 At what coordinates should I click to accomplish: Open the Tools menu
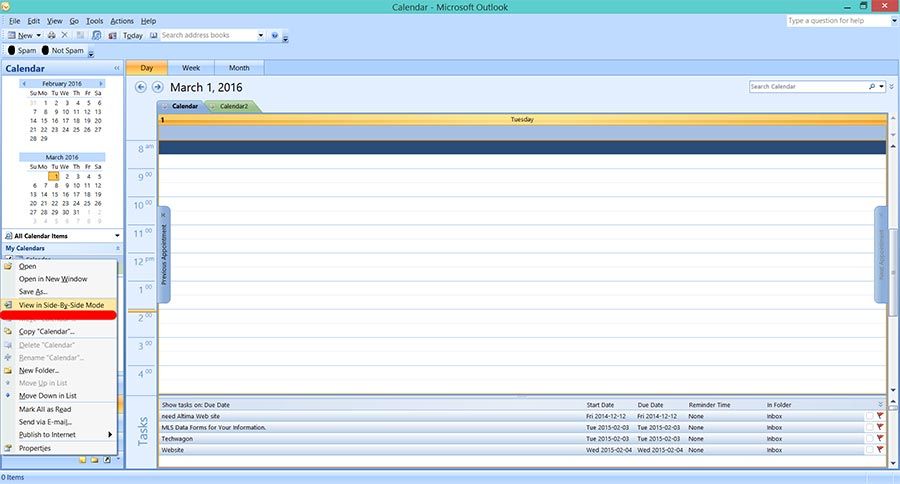(x=95, y=21)
